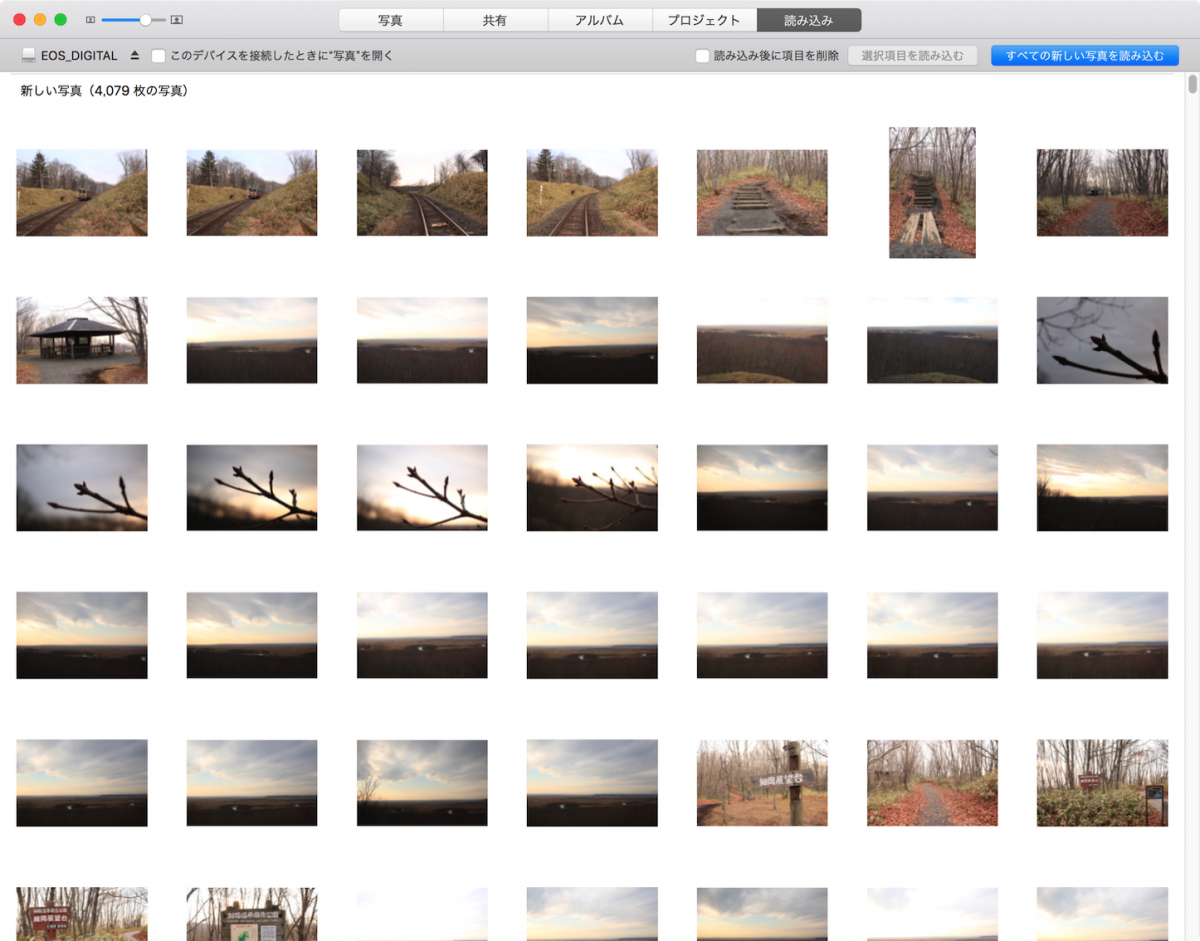
Task: Enable deleting items after import
Action: 702,55
